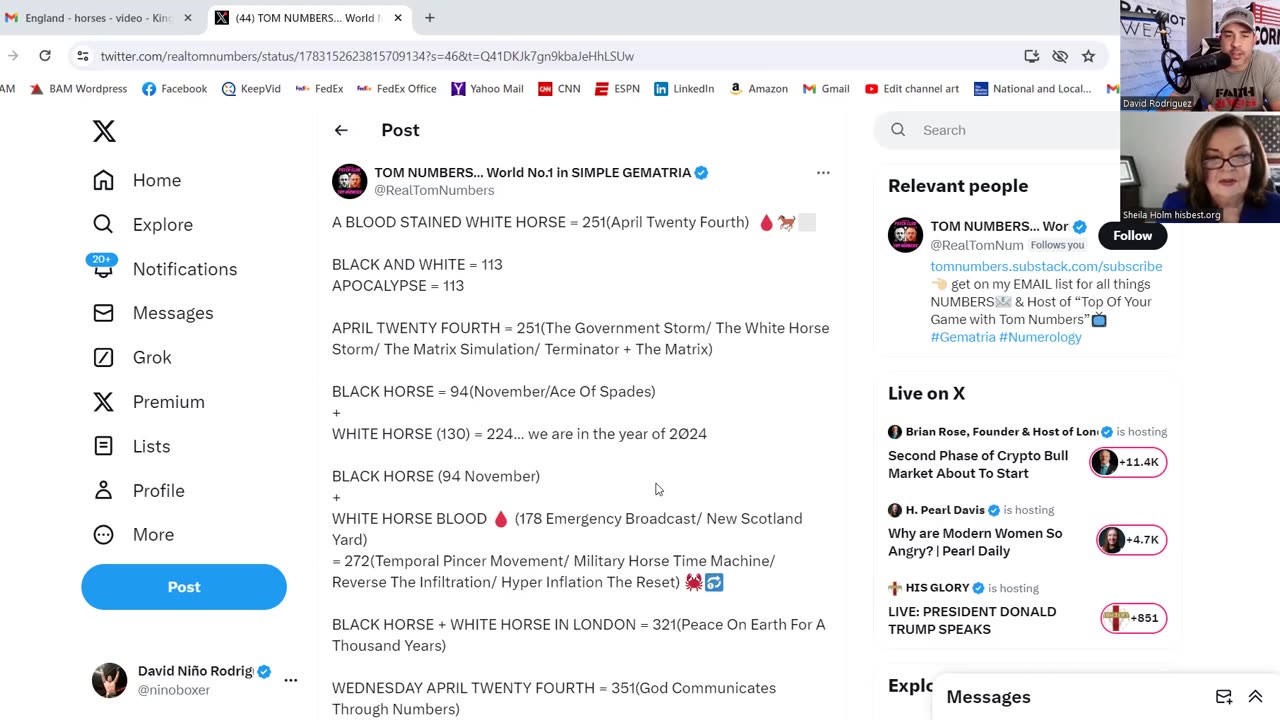Open the KeepVid bookmark

tap(251, 89)
